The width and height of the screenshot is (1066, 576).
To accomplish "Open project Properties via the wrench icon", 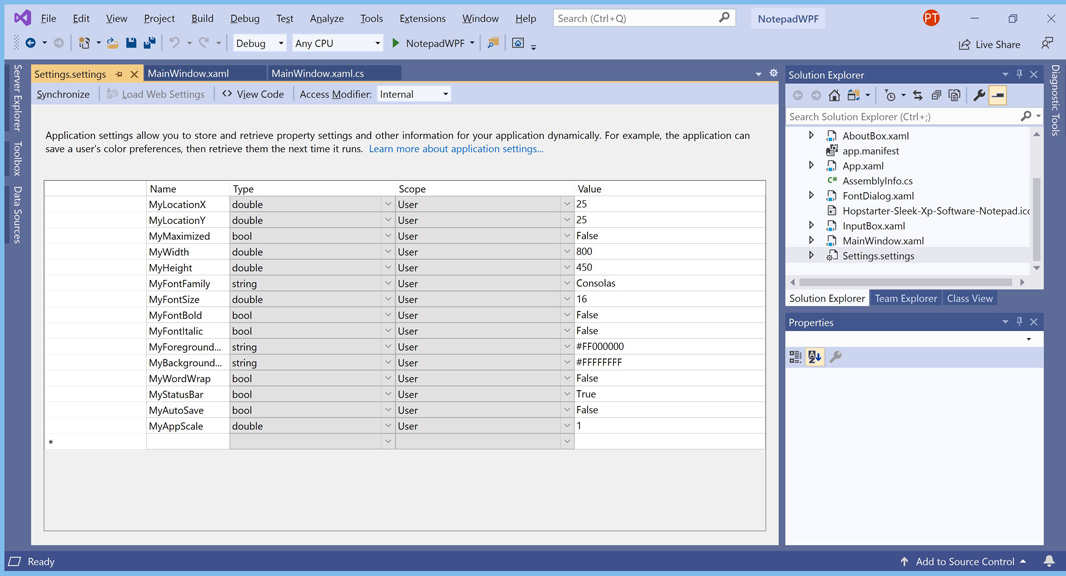I will coord(979,96).
